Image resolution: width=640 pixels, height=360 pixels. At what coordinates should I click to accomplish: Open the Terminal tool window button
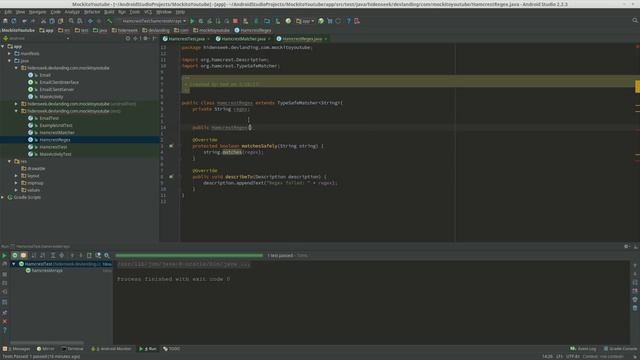tap(73, 349)
